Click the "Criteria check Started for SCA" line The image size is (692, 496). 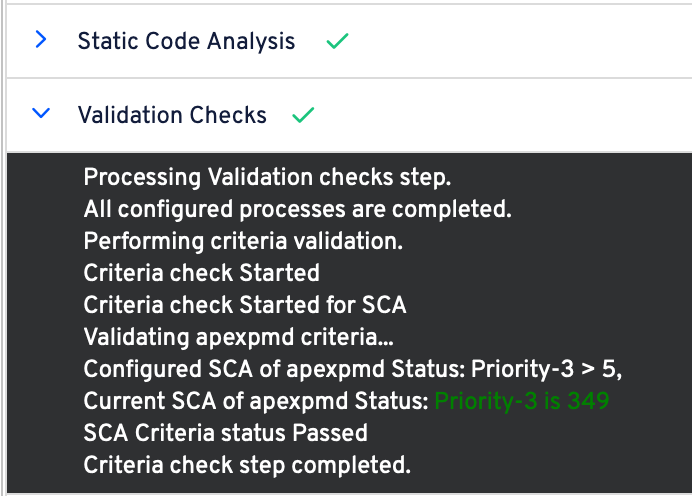pyautogui.click(x=245, y=305)
